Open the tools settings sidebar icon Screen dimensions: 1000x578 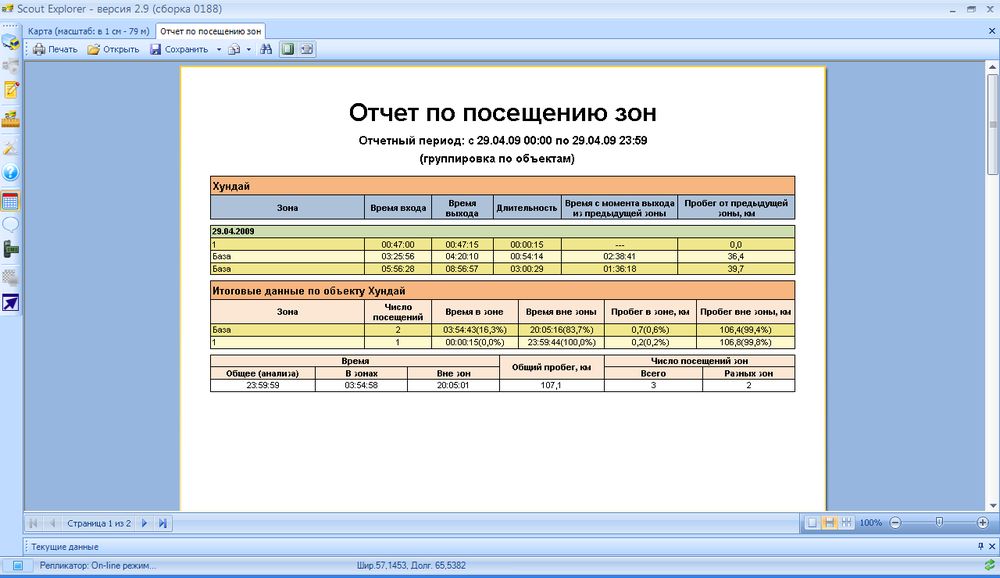[x=11, y=147]
